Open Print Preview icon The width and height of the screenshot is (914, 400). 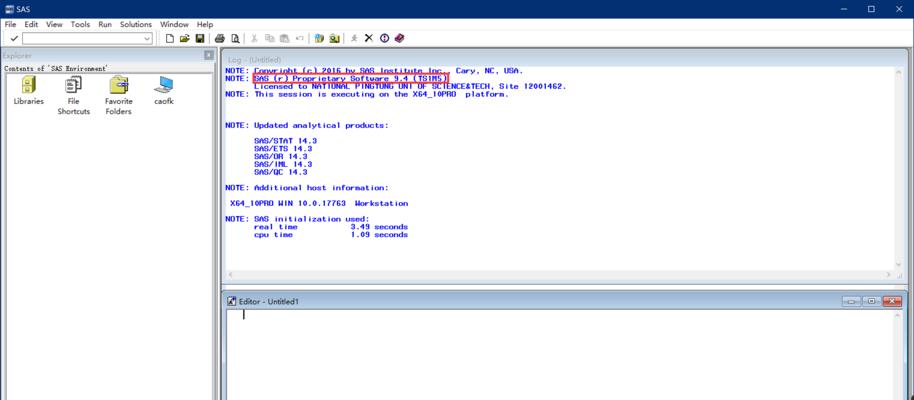pos(235,38)
